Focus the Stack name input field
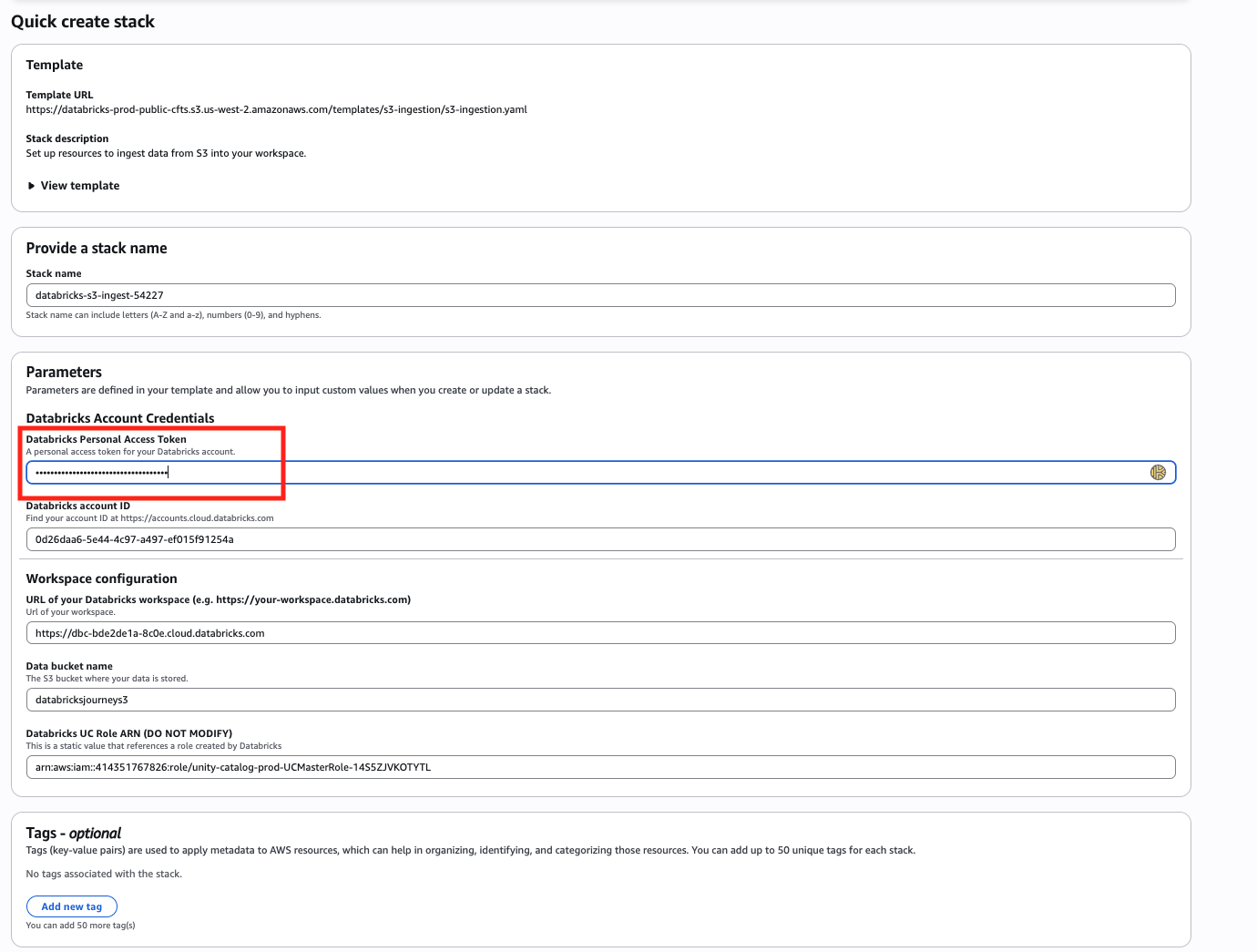The width and height of the screenshot is (1257, 952). point(600,295)
